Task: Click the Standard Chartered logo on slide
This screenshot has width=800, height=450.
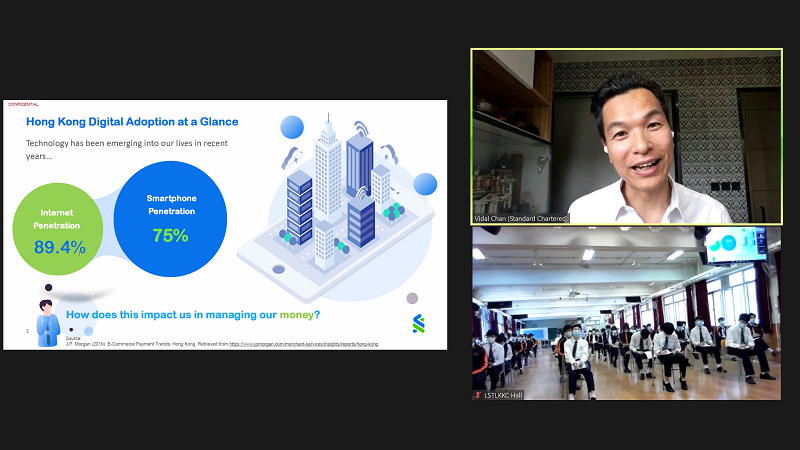Action: pos(418,322)
